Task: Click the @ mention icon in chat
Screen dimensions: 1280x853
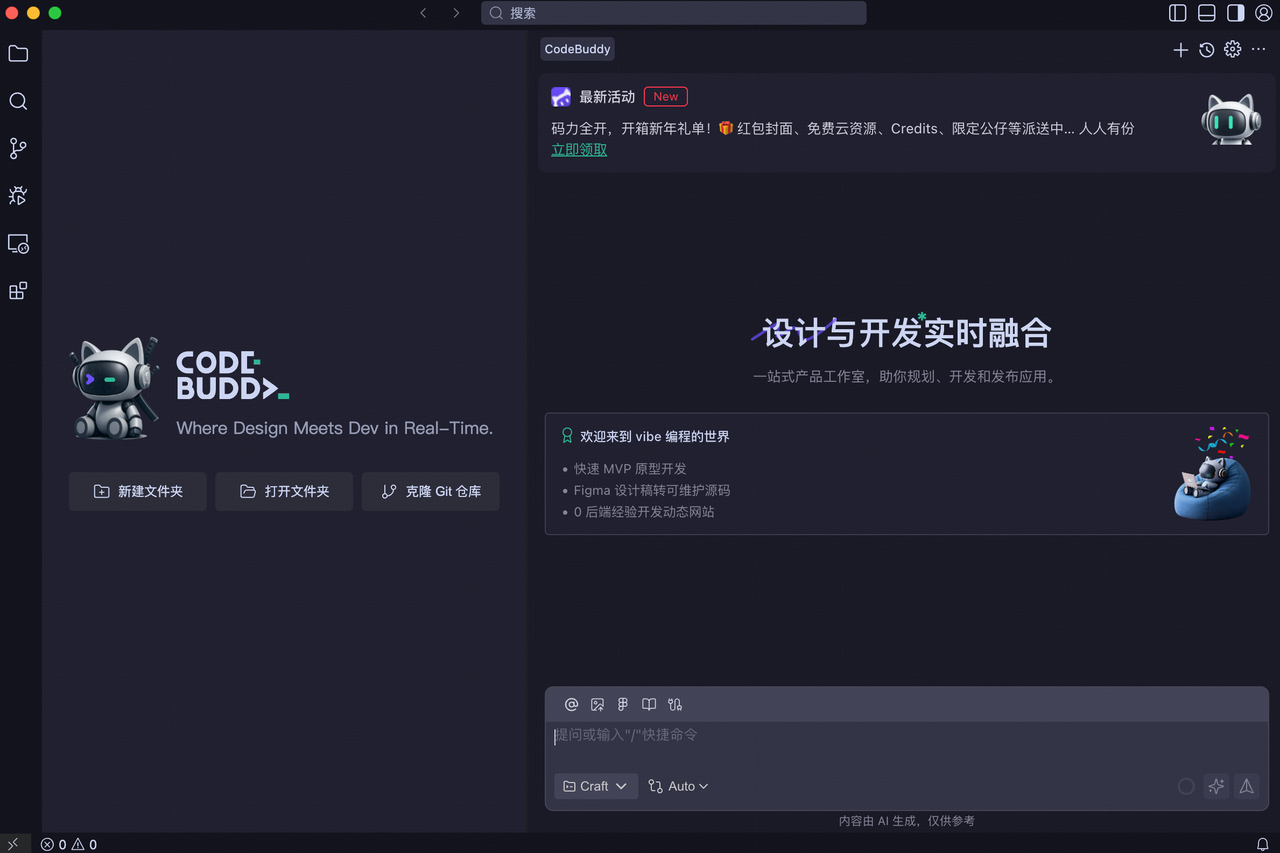Action: point(571,704)
